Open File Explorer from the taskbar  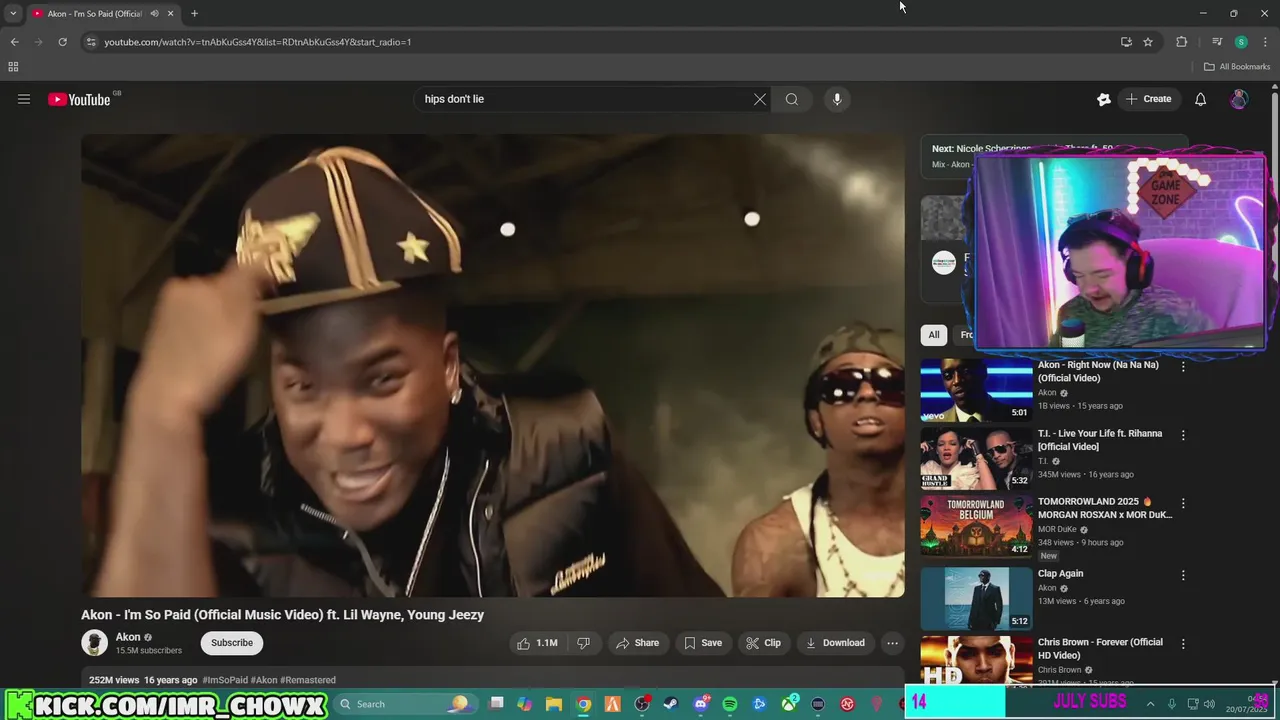pyautogui.click(x=554, y=704)
